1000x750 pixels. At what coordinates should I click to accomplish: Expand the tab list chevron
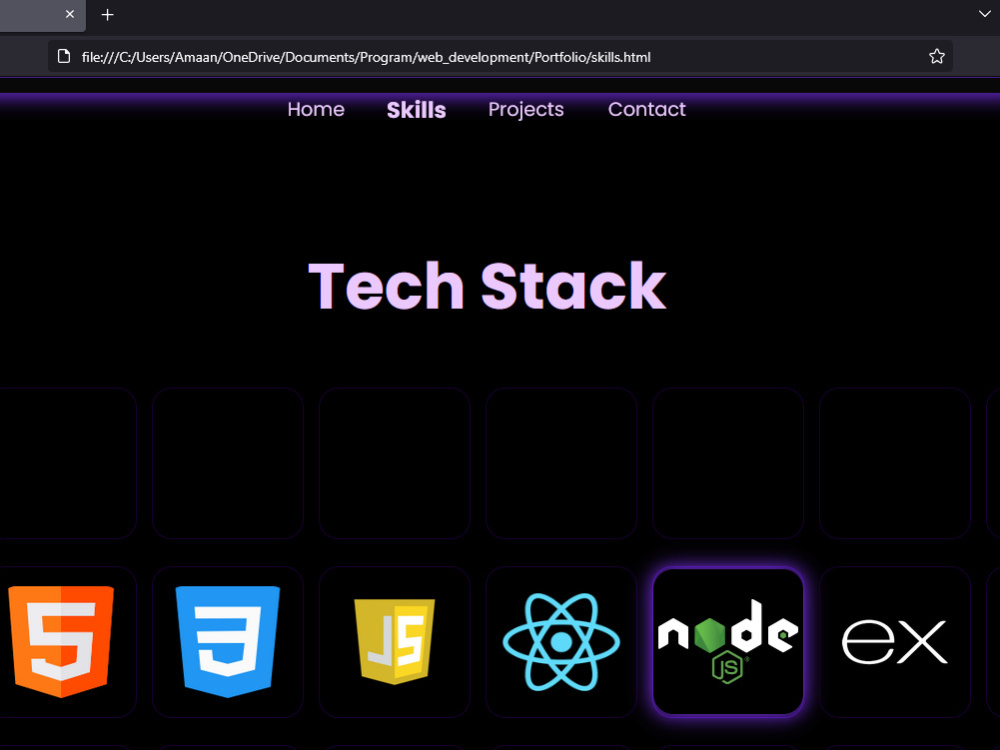[x=985, y=14]
